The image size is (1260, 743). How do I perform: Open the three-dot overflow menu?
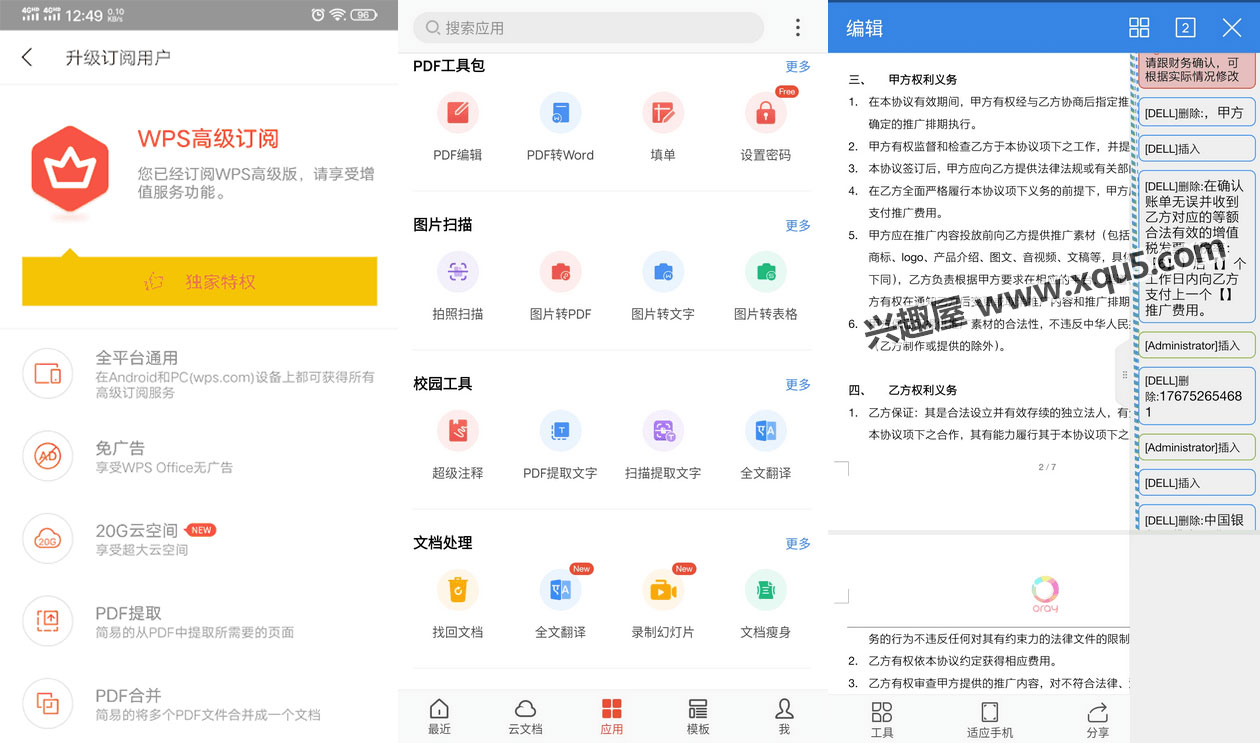797,28
